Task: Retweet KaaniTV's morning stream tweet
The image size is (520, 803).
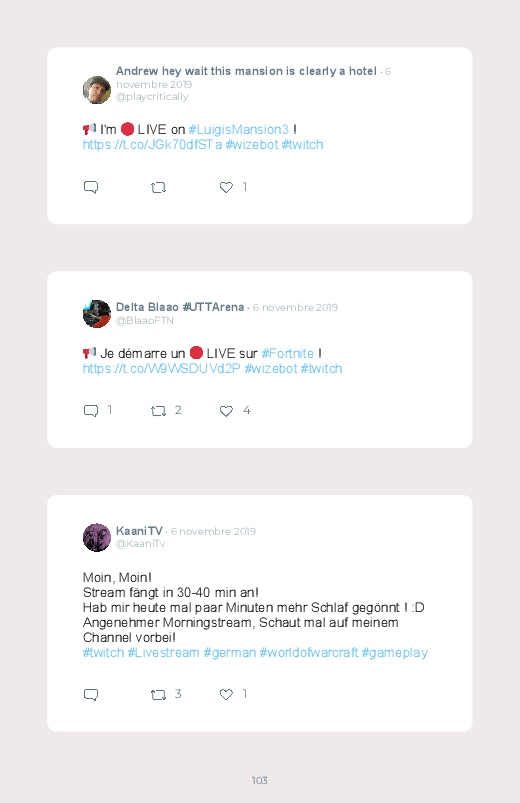Action: (158, 694)
